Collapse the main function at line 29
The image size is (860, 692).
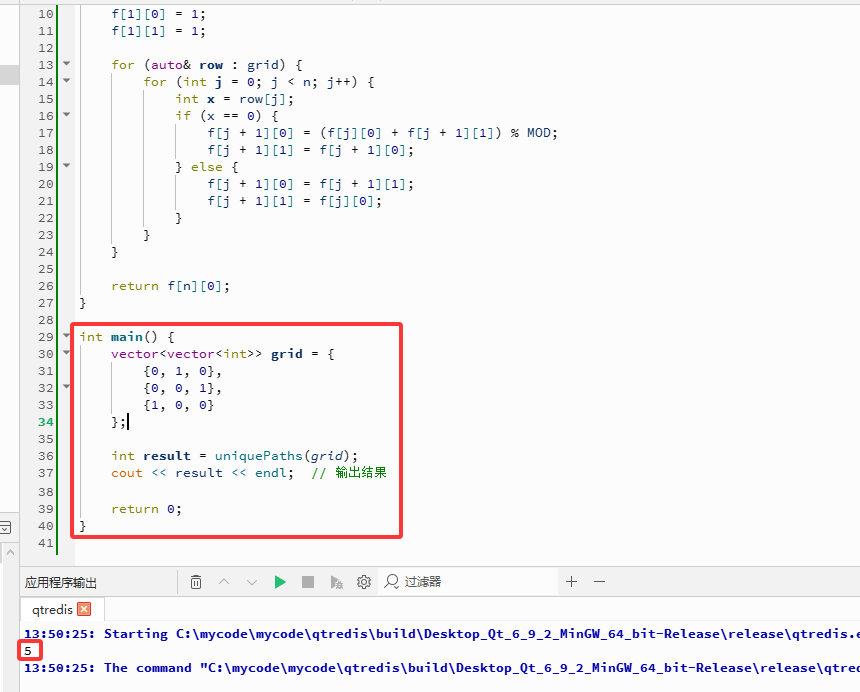pyautogui.click(x=67, y=336)
